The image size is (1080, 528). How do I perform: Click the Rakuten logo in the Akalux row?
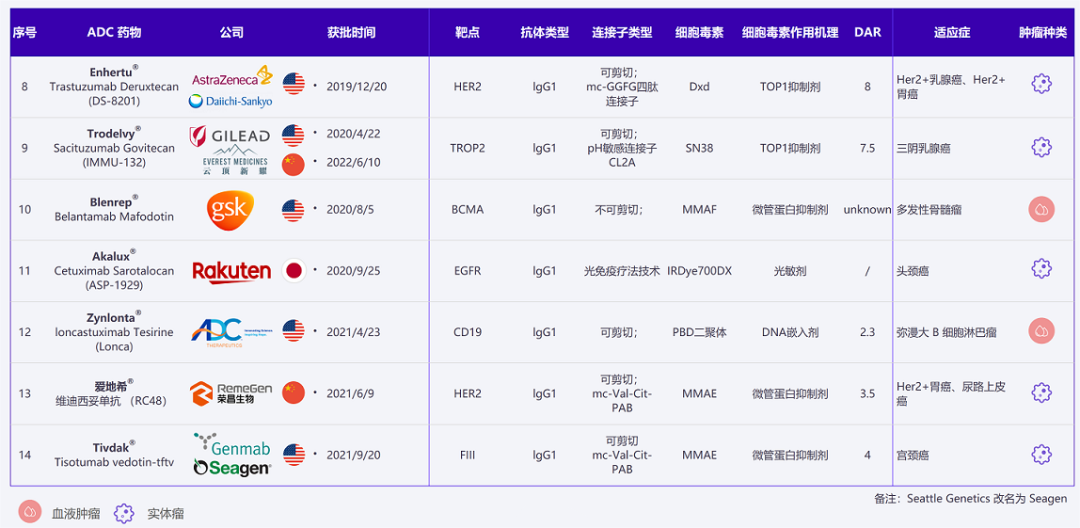click(x=231, y=272)
